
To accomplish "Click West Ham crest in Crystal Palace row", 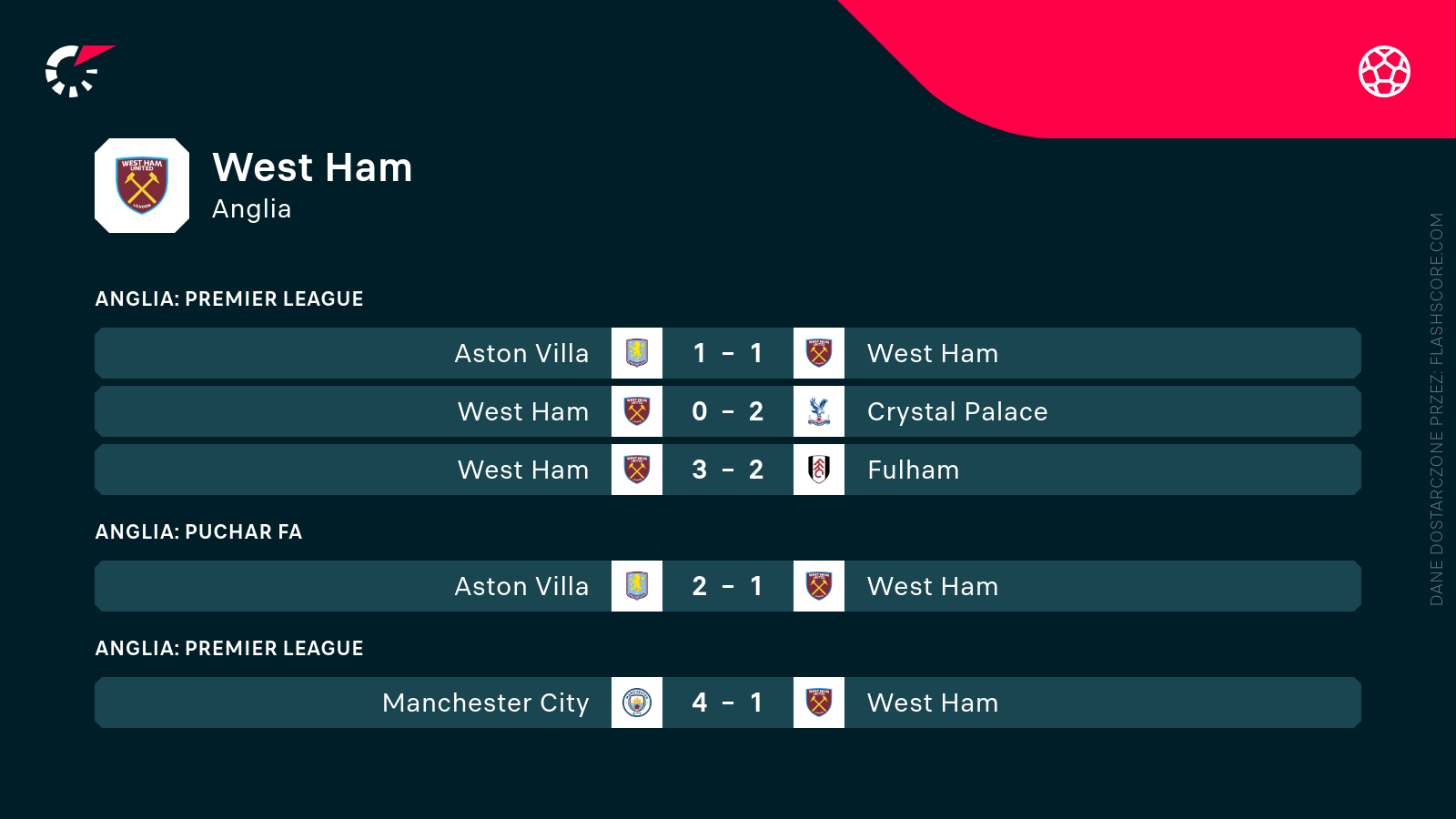I will coord(637,411).
